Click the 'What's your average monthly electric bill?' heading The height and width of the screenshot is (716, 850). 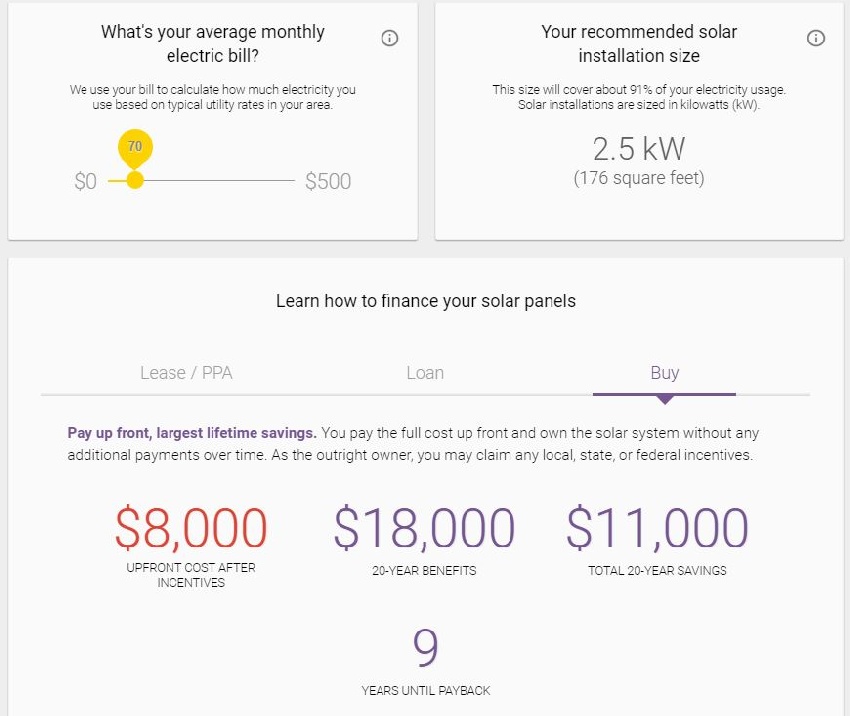(x=212, y=43)
